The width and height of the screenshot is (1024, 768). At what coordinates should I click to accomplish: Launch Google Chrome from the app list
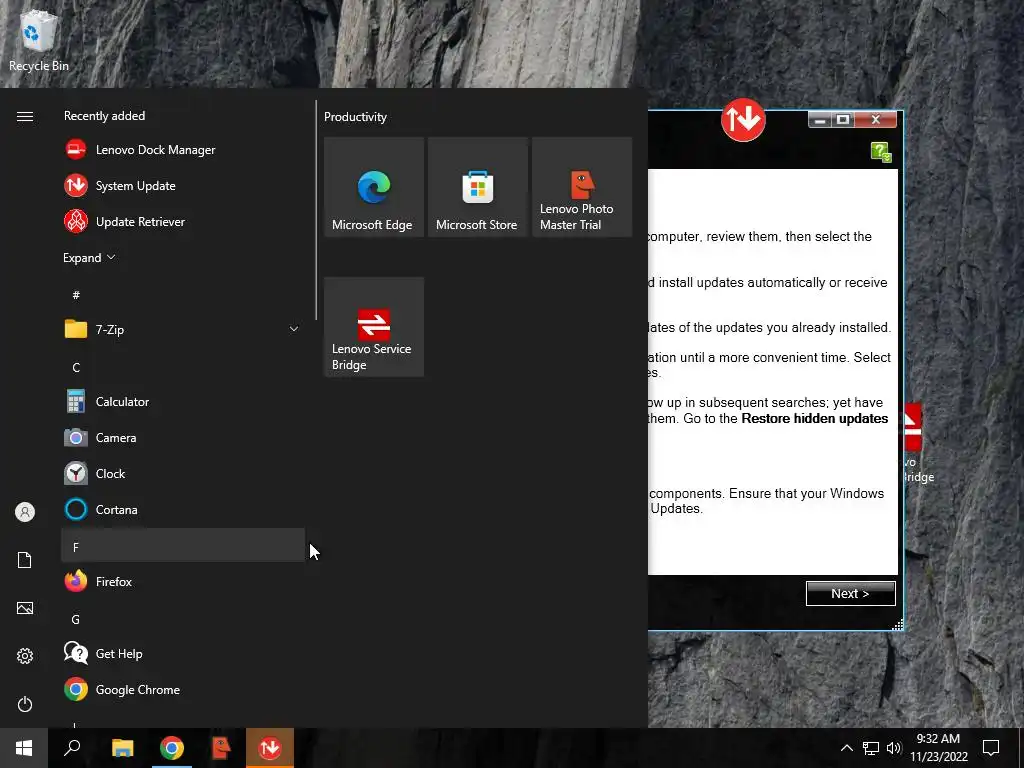[x=183, y=690]
